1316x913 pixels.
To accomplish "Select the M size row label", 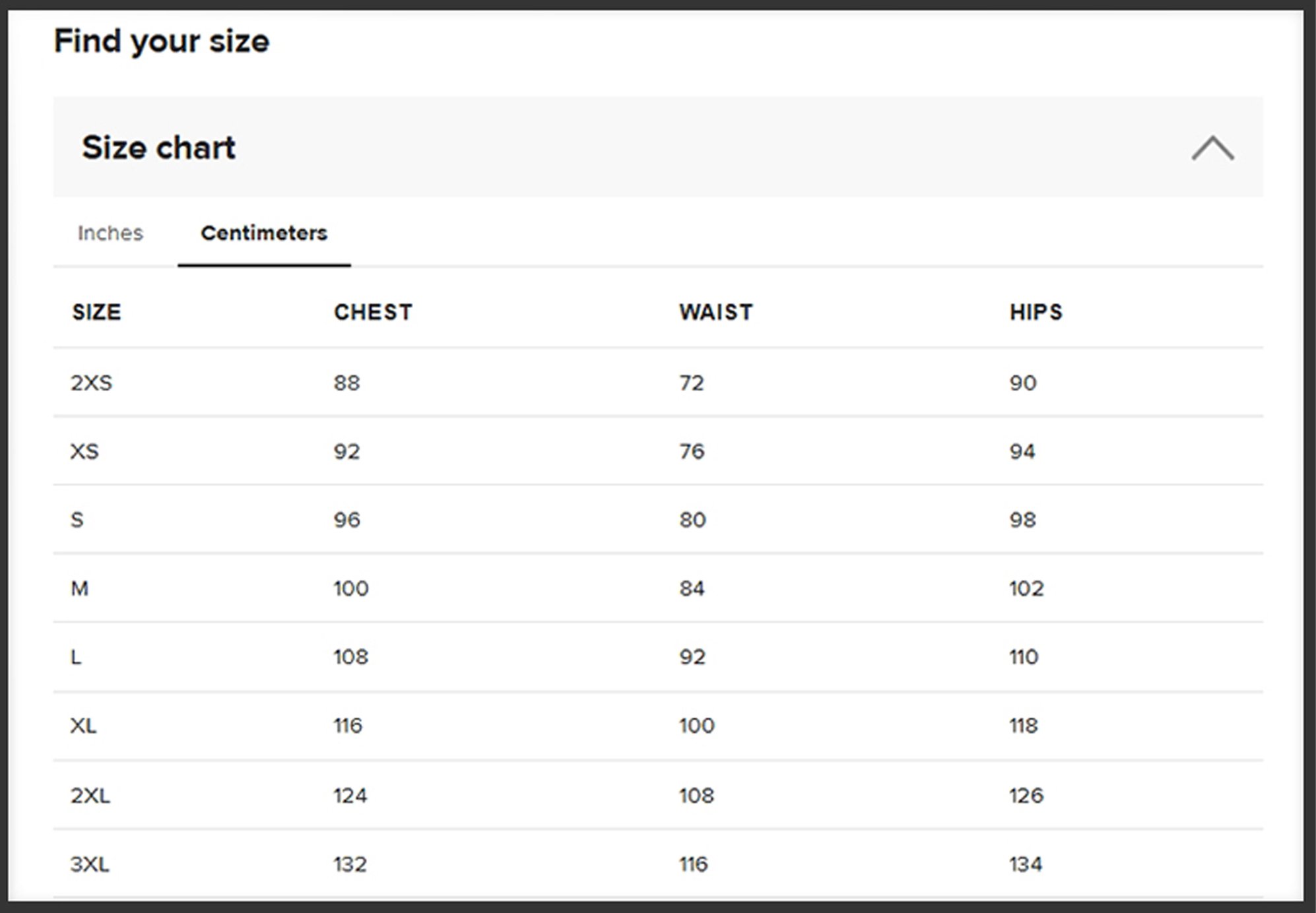I will tap(79, 588).
